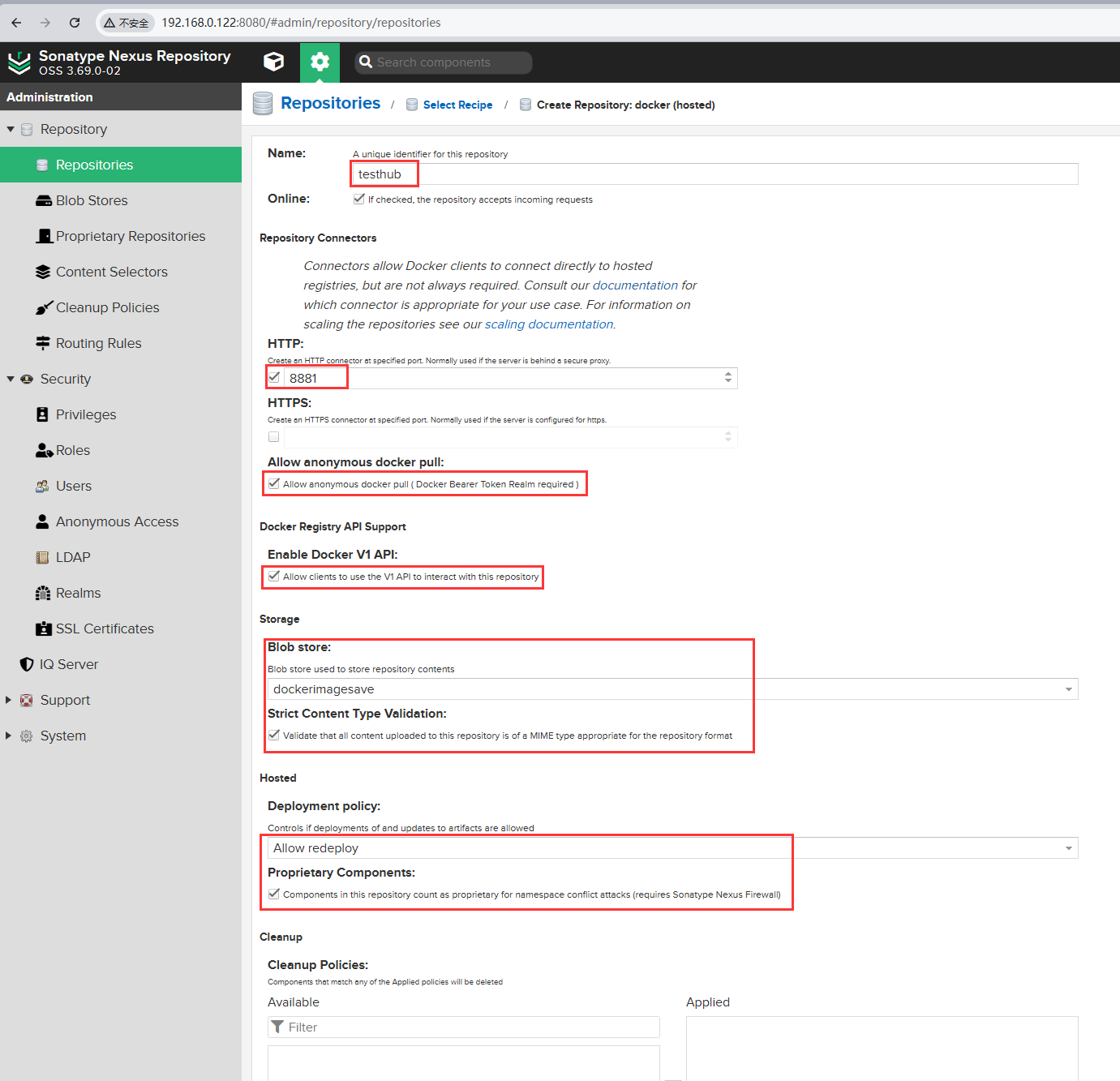
Task: Click the cleanup policies Filter field
Action: (464, 1027)
